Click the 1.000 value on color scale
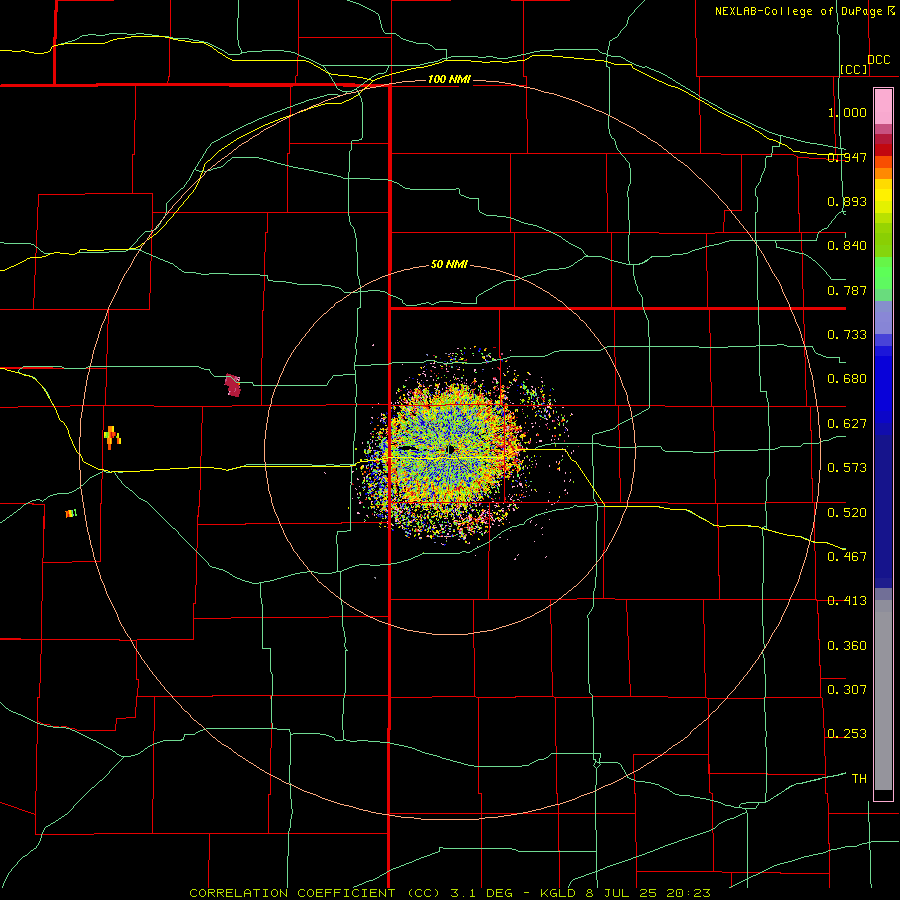This screenshot has height=900, width=900. [x=847, y=112]
